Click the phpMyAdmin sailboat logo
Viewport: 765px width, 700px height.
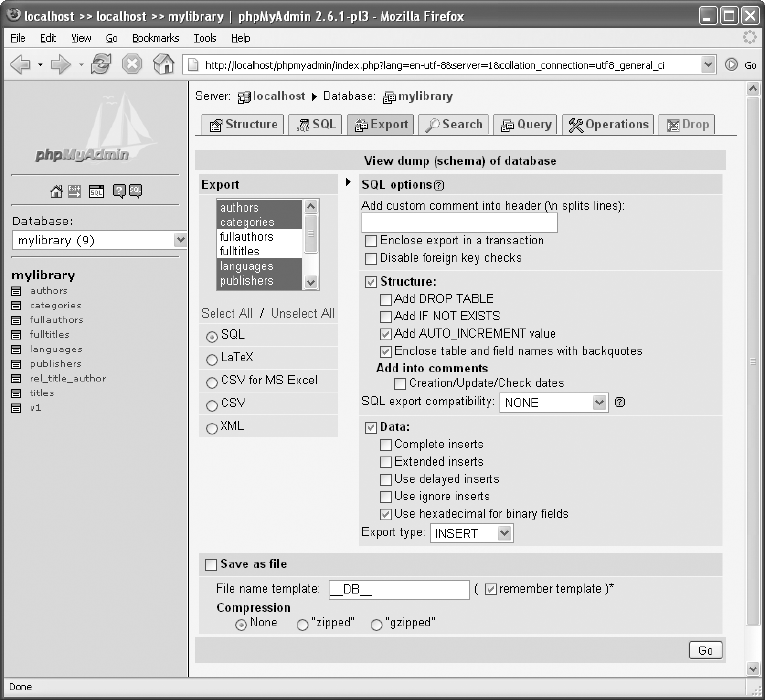[98, 128]
